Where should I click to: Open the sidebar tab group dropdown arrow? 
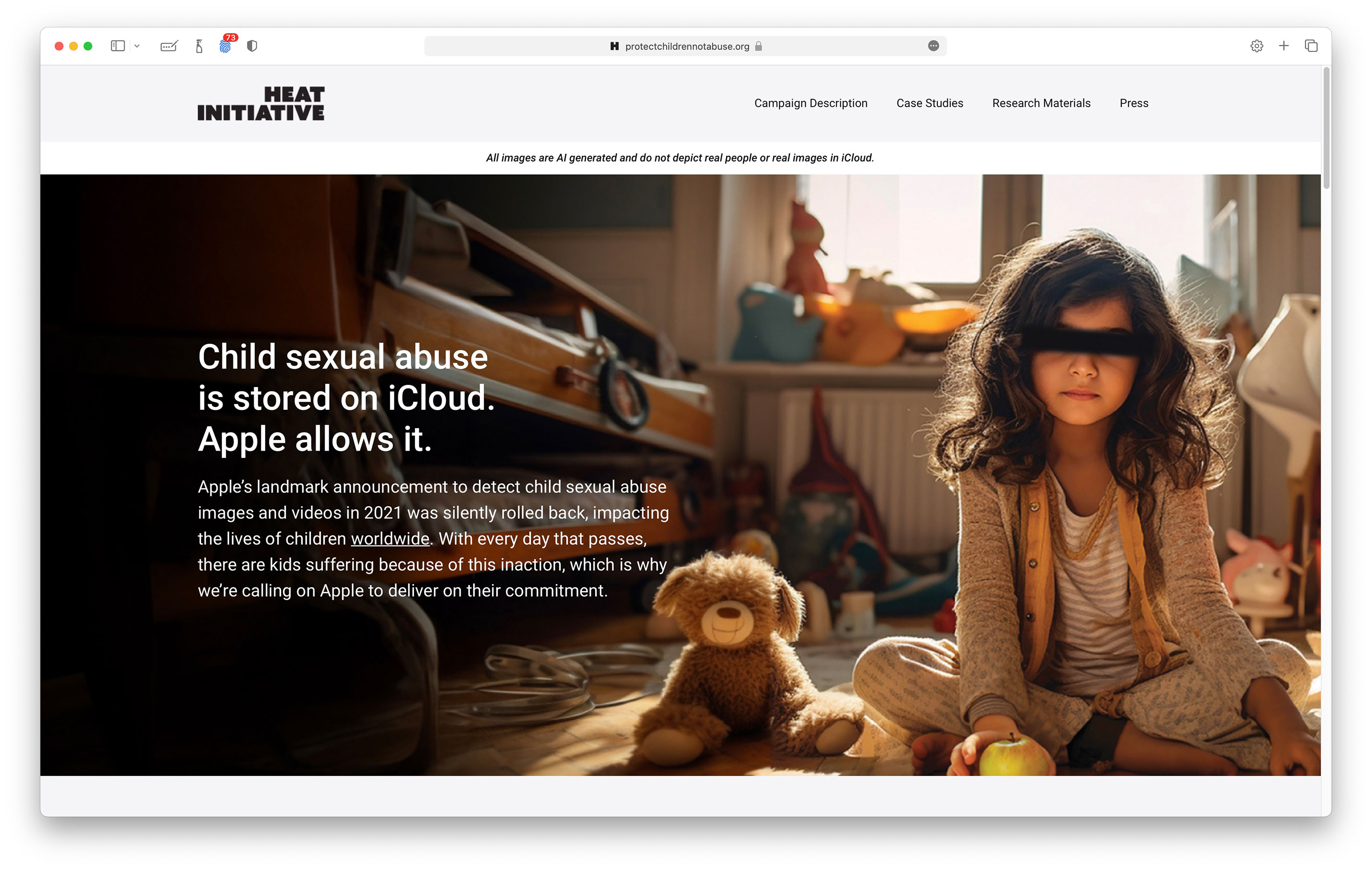click(137, 46)
